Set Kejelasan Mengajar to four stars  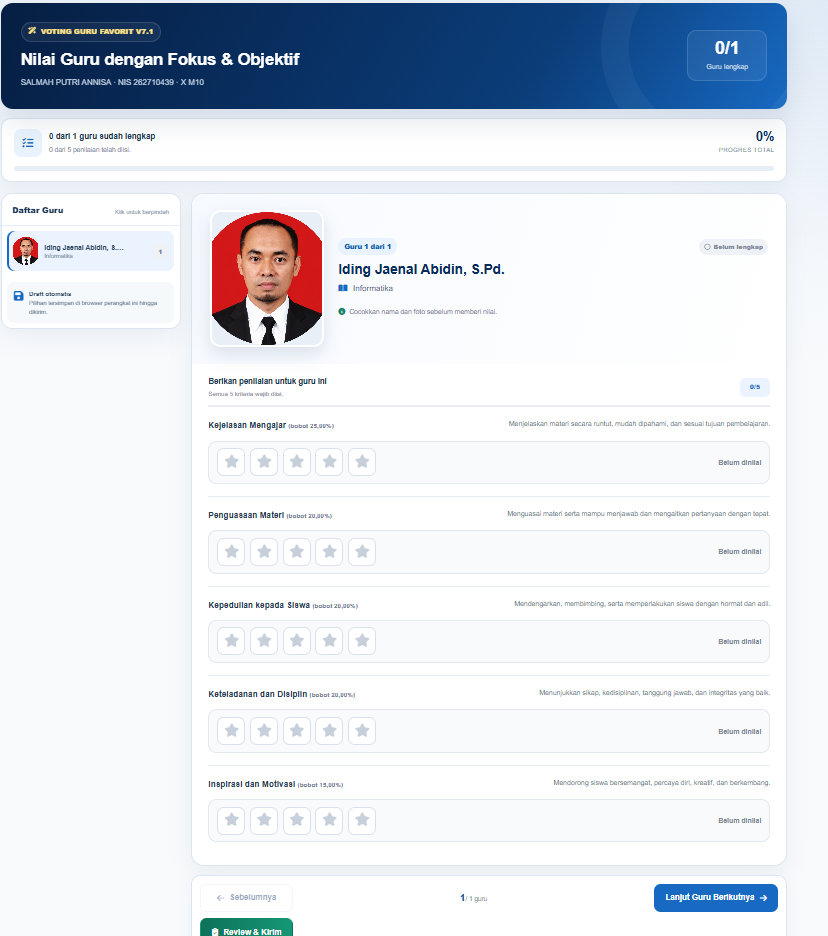(329, 462)
